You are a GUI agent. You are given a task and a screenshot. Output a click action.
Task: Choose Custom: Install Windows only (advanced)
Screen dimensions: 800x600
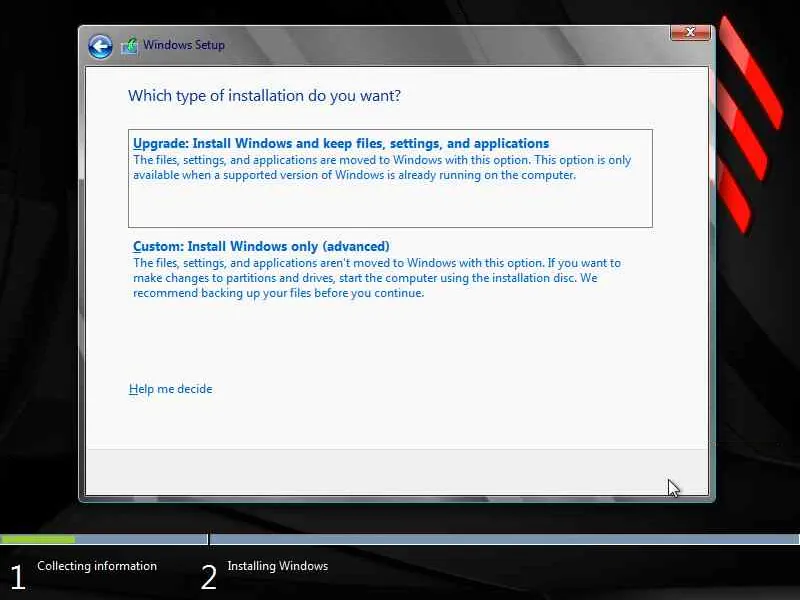pyautogui.click(x=261, y=246)
